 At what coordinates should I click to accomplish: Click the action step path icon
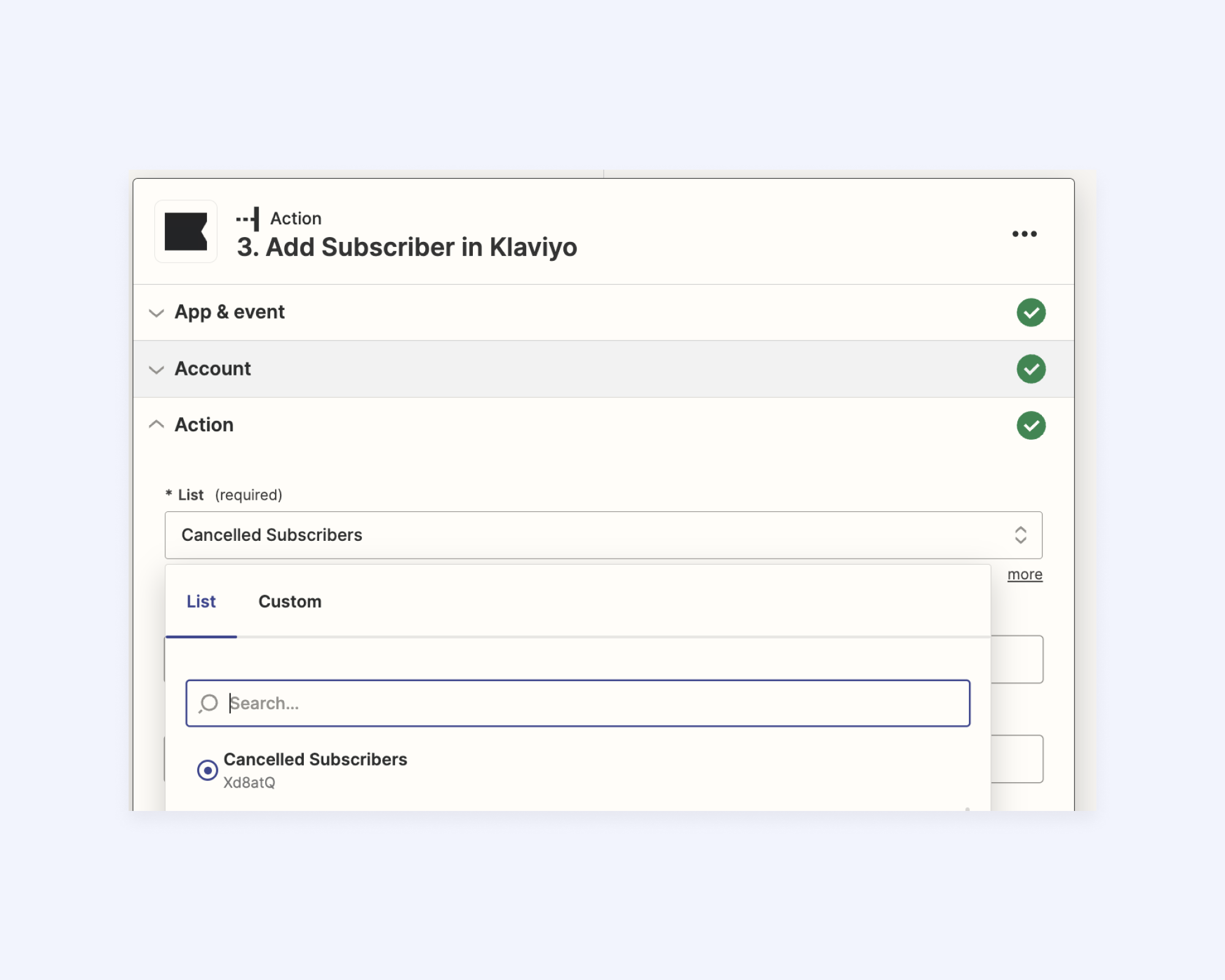pyautogui.click(x=248, y=219)
